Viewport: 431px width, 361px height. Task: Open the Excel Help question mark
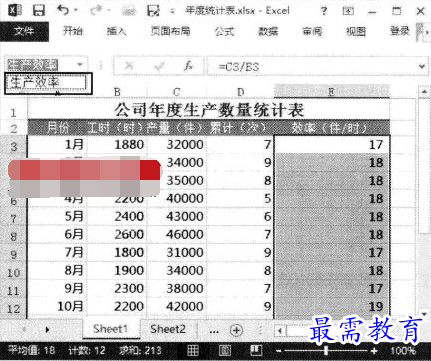point(324,11)
